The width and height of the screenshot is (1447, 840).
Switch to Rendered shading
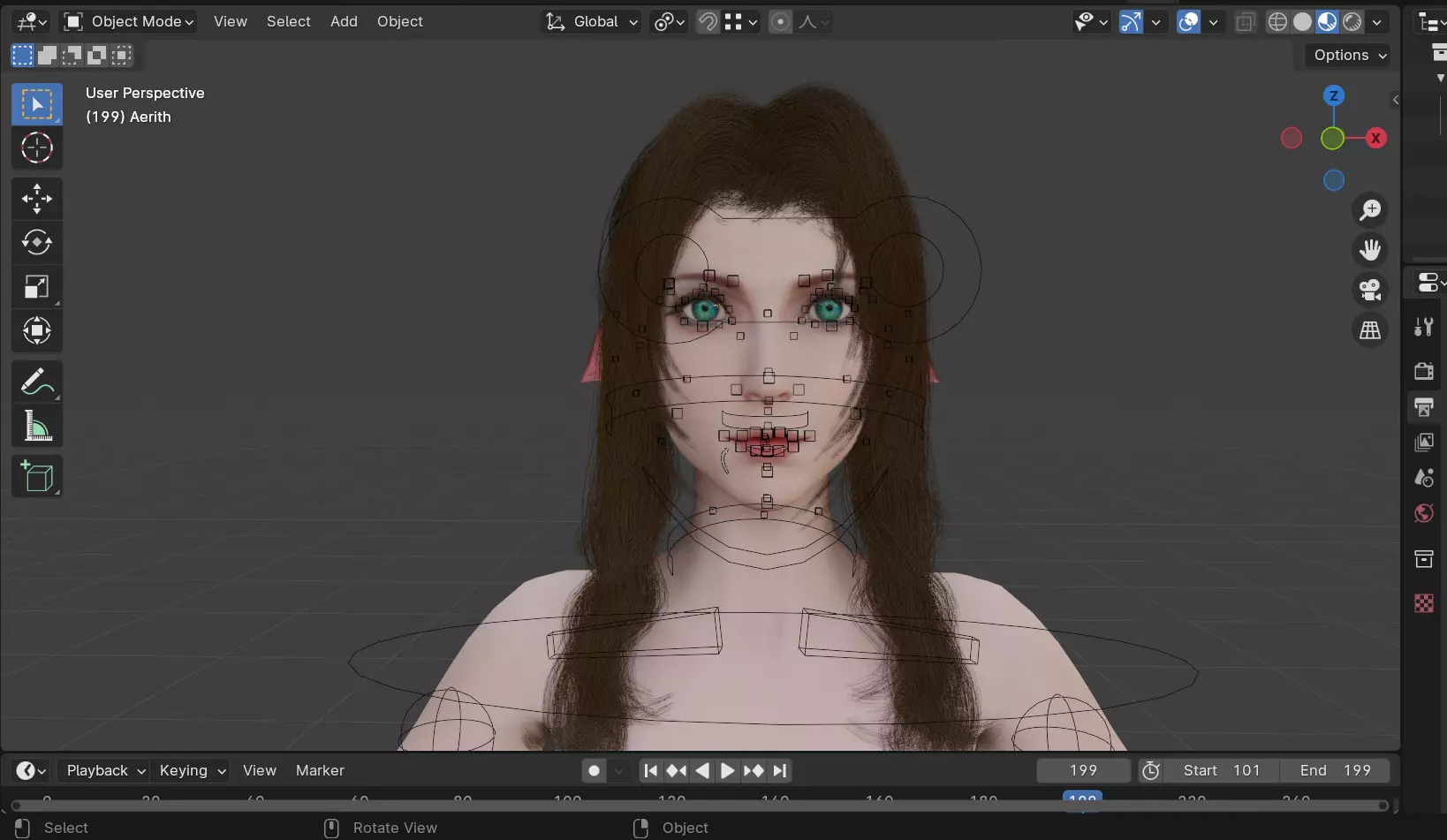[x=1352, y=22]
